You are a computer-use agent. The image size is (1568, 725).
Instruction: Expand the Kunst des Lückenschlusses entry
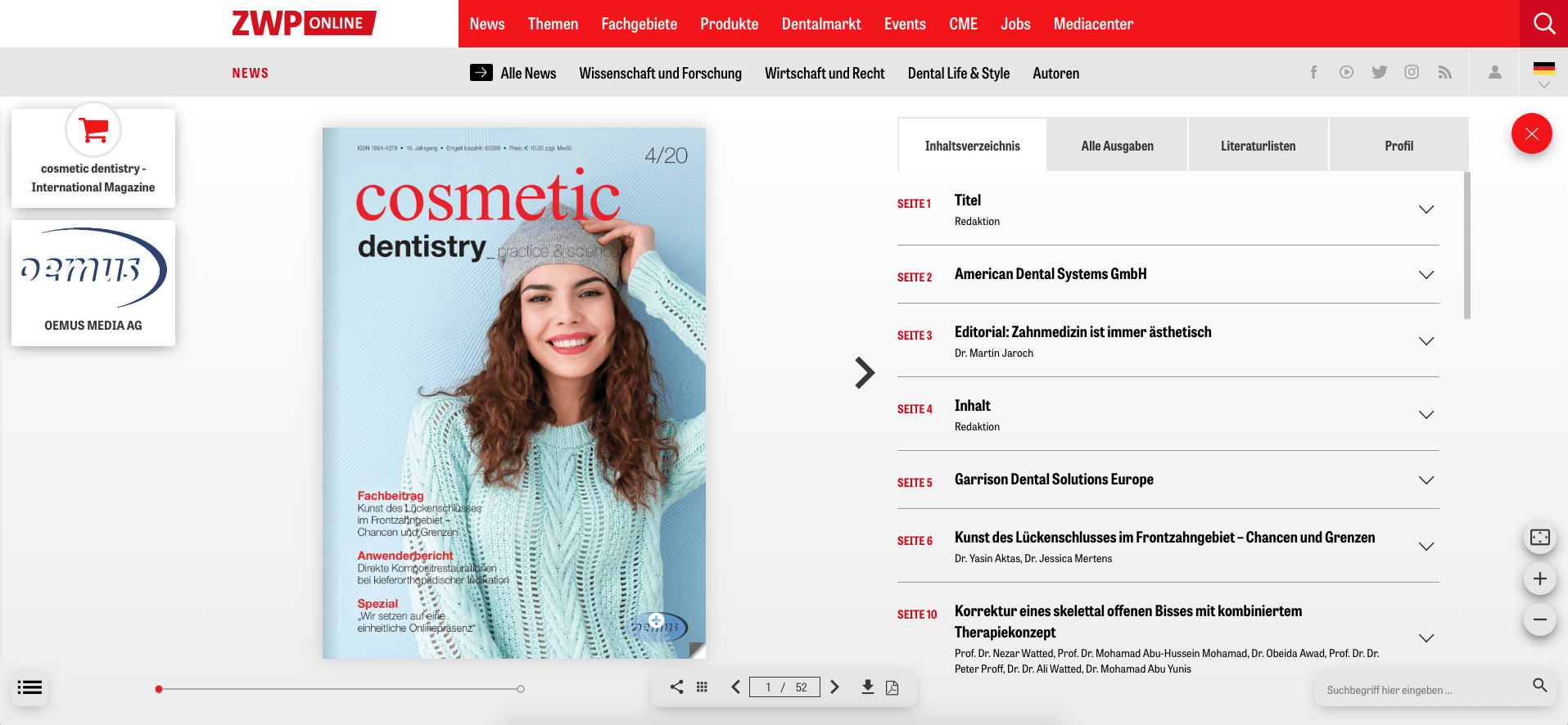pos(1426,547)
